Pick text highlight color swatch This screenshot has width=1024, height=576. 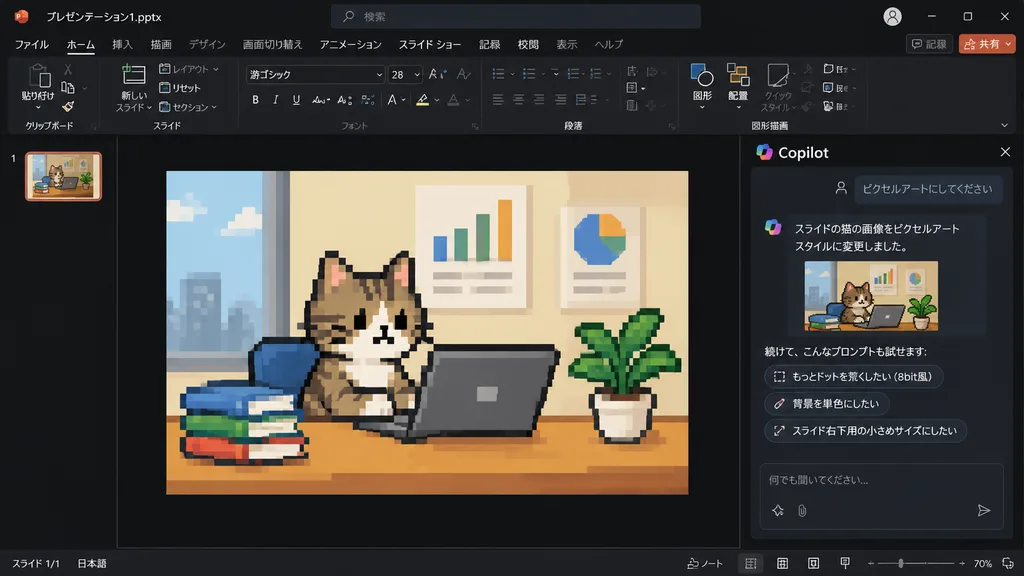pos(423,100)
